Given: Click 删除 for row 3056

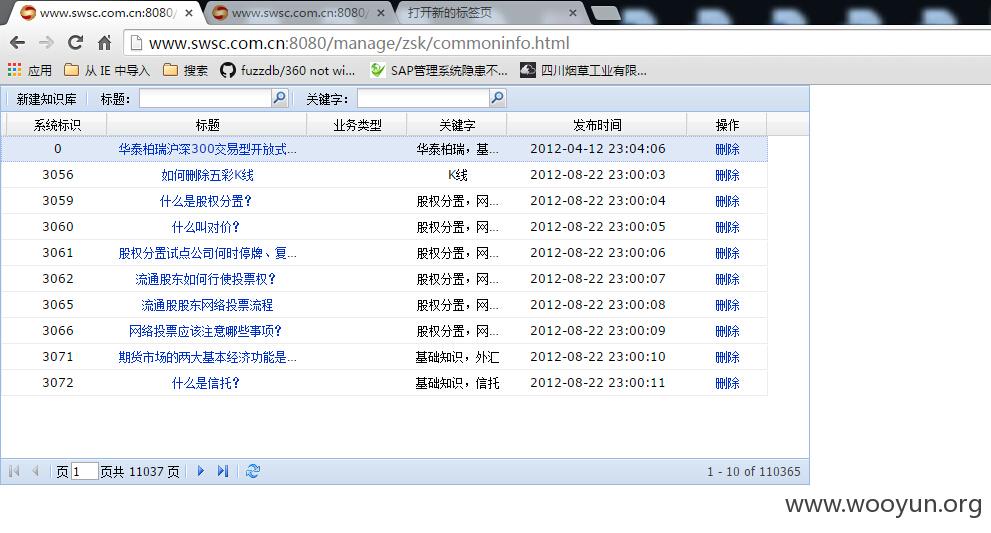Looking at the screenshot, I should click(x=727, y=175).
